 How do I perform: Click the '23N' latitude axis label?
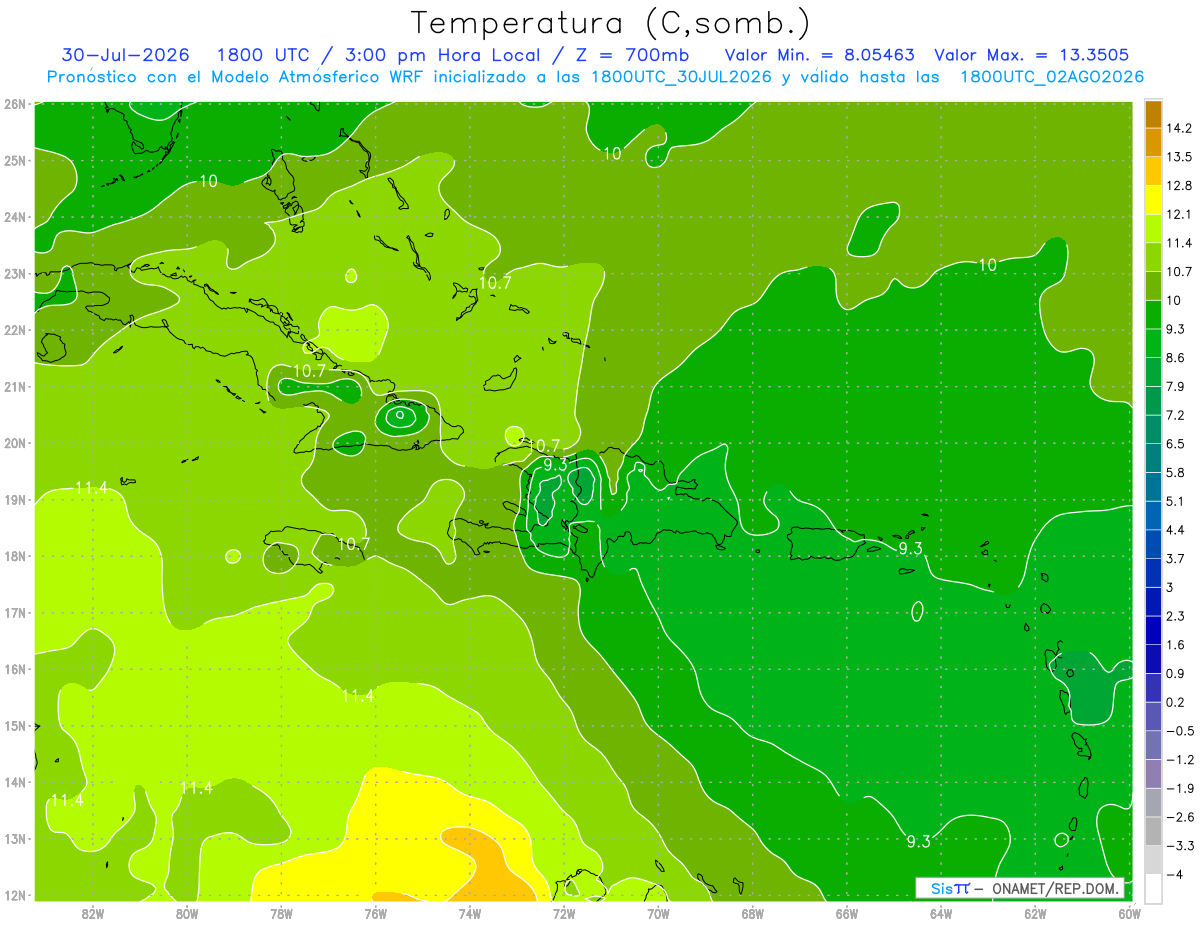point(14,273)
